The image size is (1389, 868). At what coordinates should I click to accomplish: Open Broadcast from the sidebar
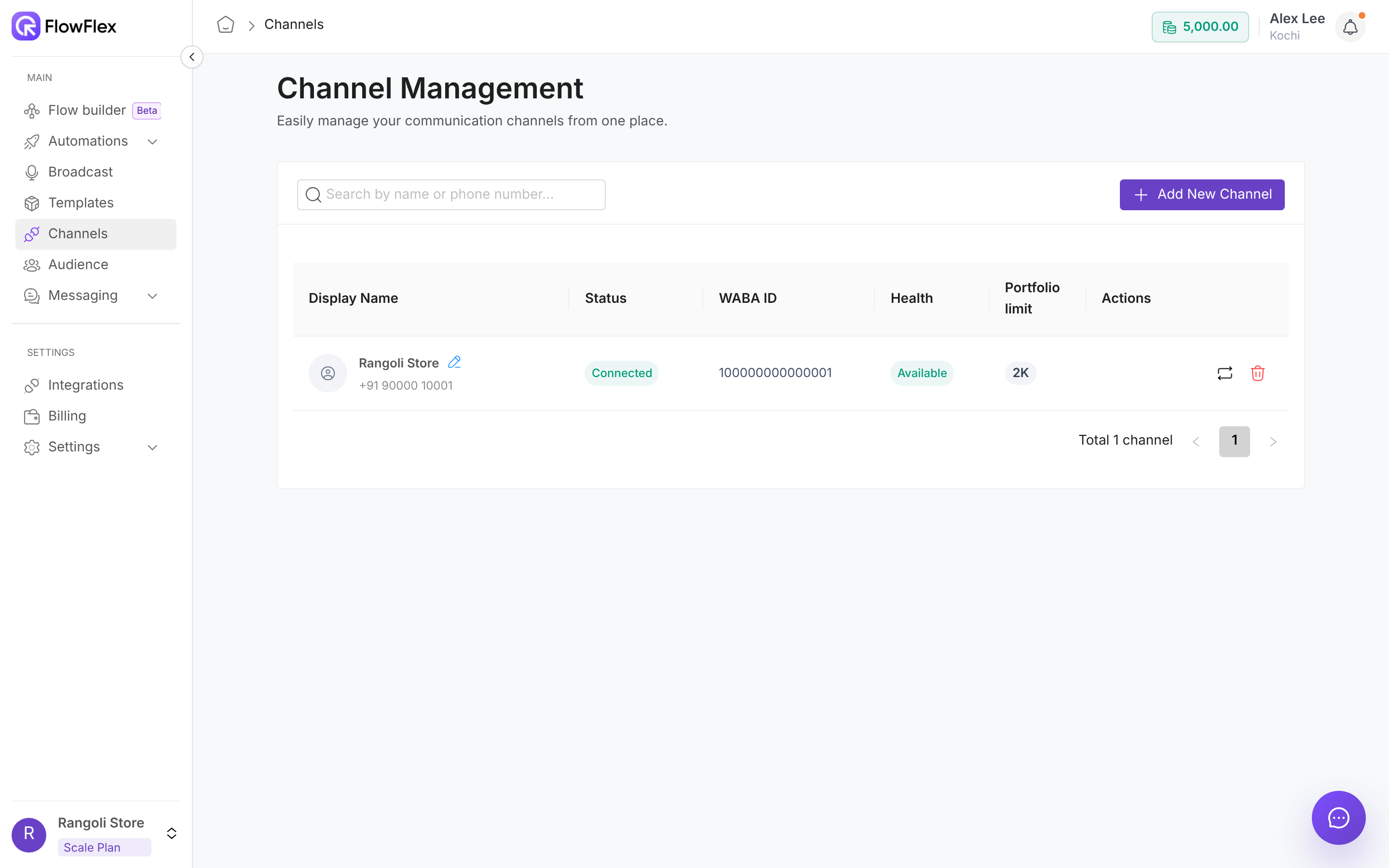(96, 172)
